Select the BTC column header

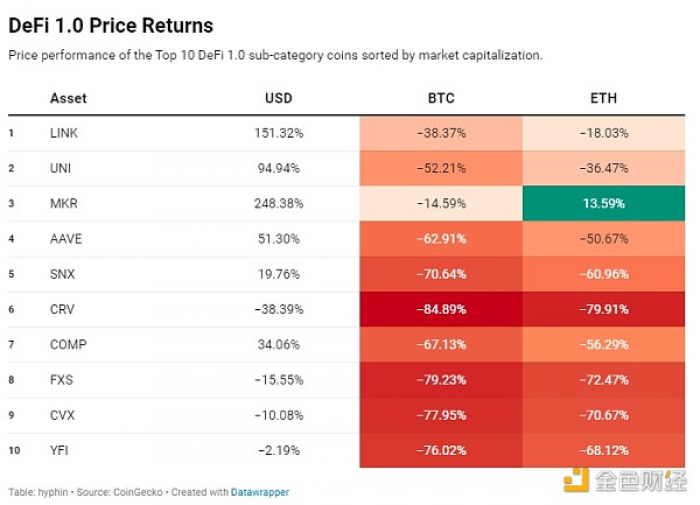[441, 98]
